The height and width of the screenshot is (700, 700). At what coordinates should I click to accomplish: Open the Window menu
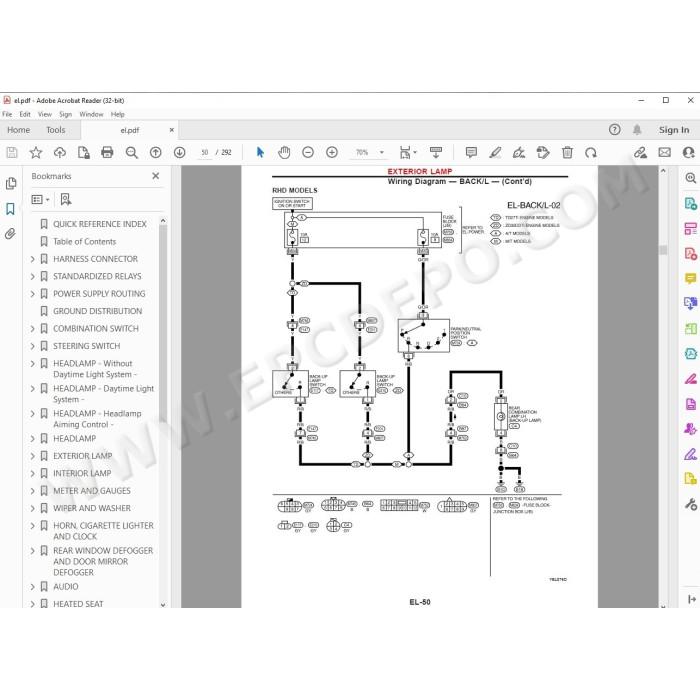[91, 114]
